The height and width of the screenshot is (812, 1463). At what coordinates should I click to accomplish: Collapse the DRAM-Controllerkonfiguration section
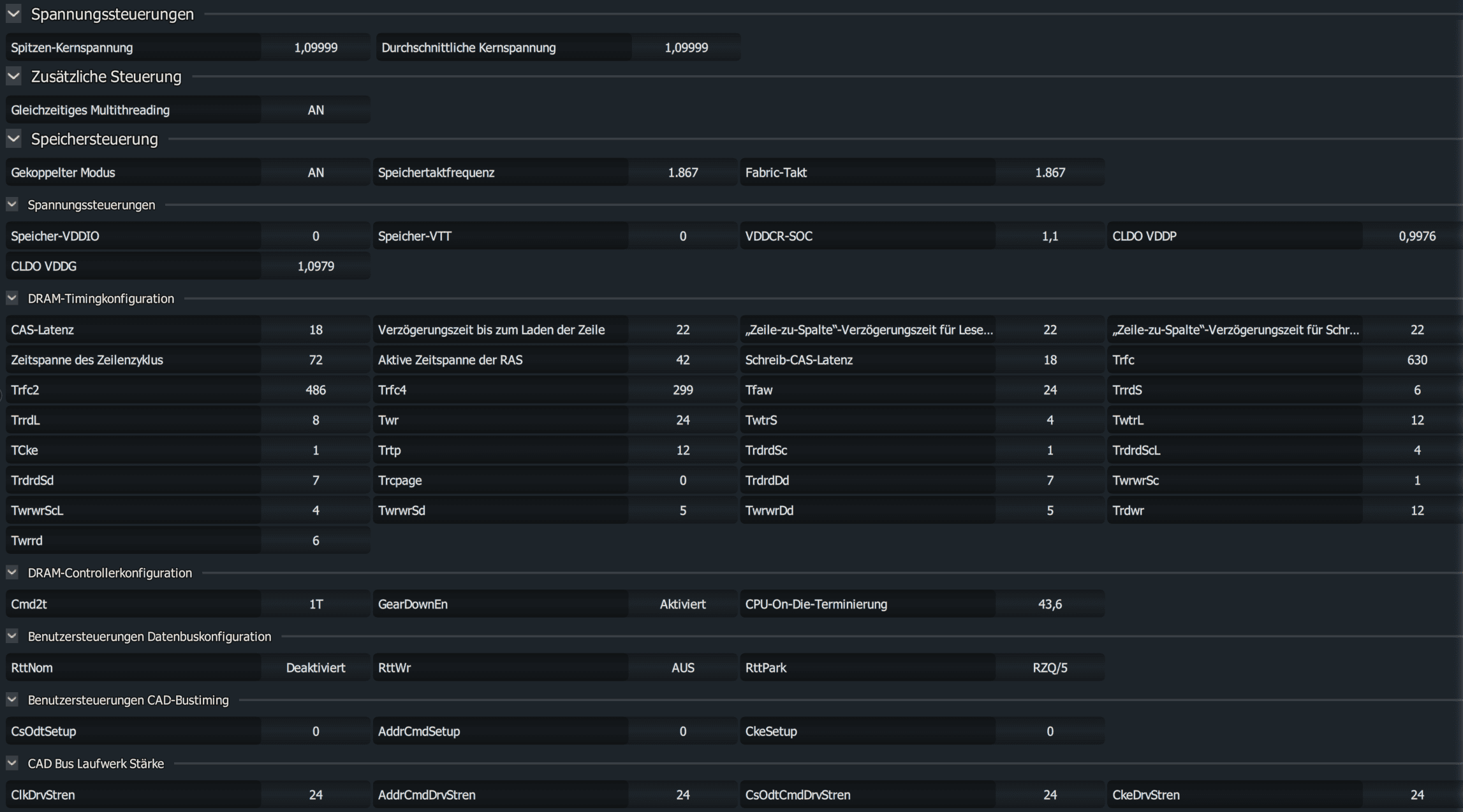(x=12, y=572)
